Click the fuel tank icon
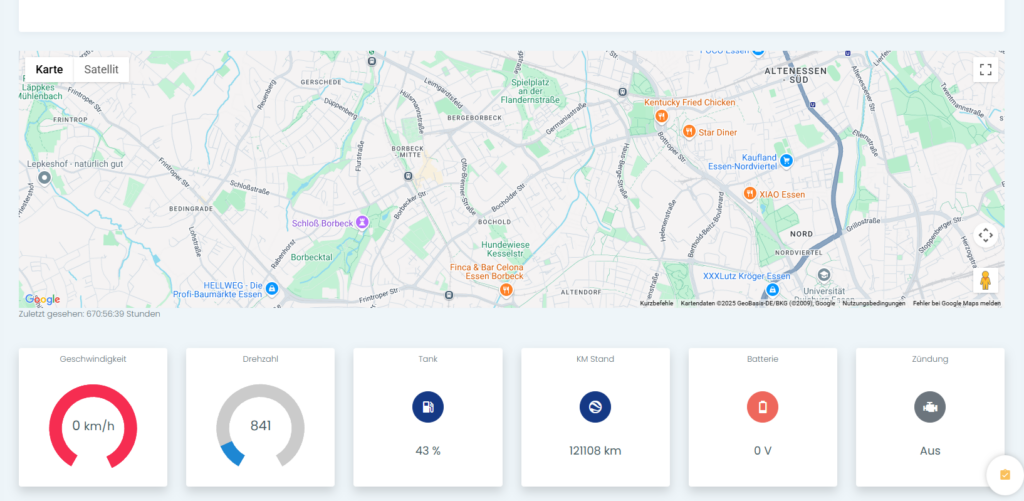Image resolution: width=1024 pixels, height=501 pixels. (x=428, y=407)
